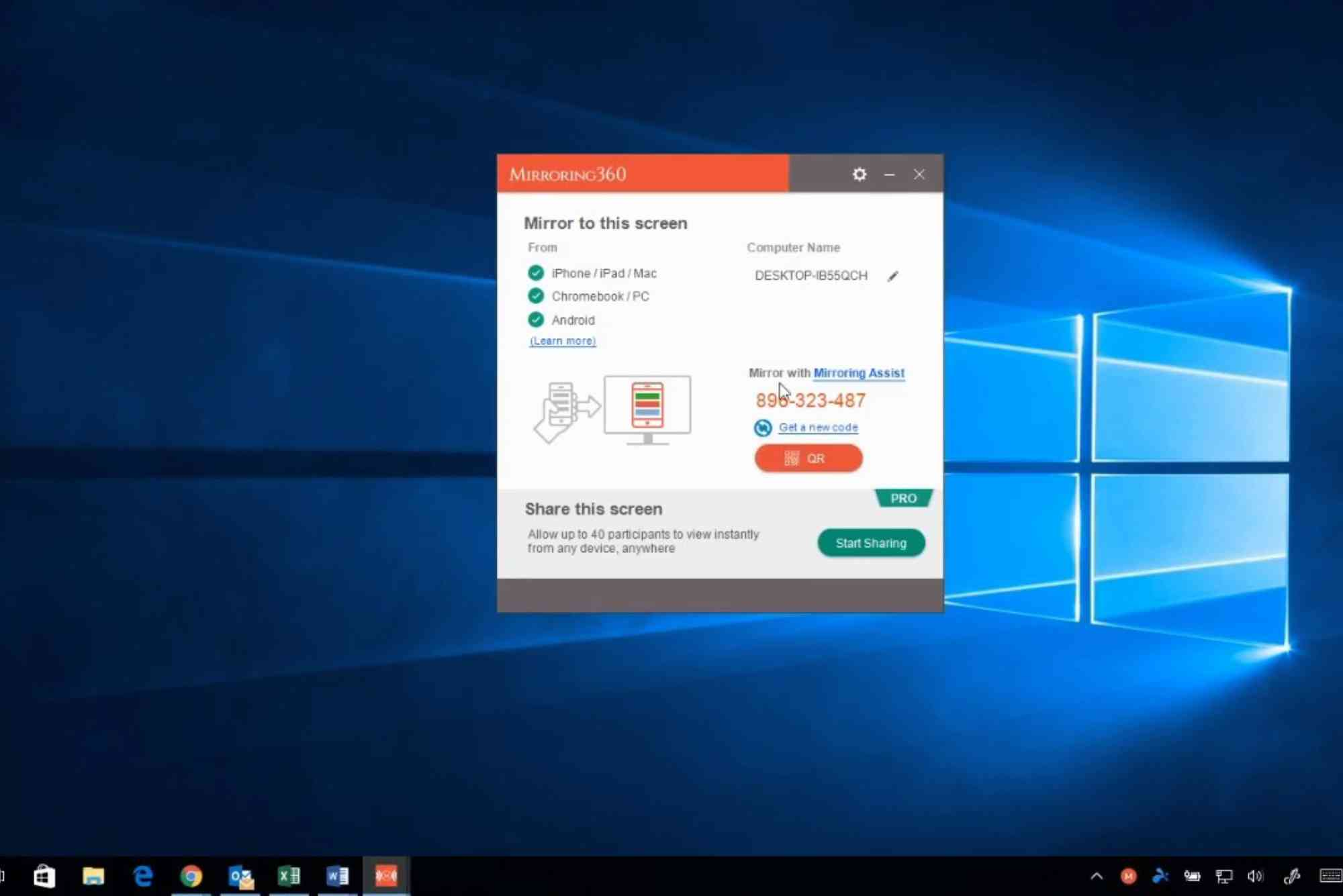1343x896 pixels.
Task: Click the QR code button
Action: 808,458
